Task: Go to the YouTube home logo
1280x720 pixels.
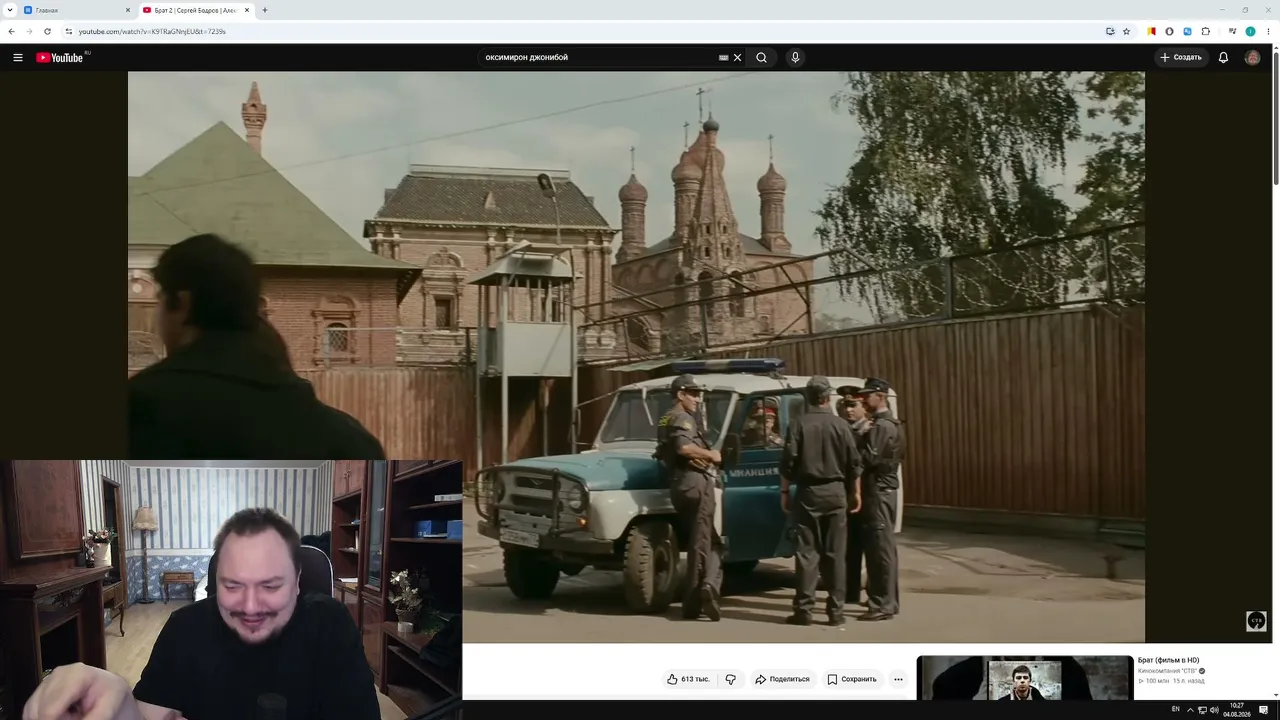Action: [x=60, y=57]
